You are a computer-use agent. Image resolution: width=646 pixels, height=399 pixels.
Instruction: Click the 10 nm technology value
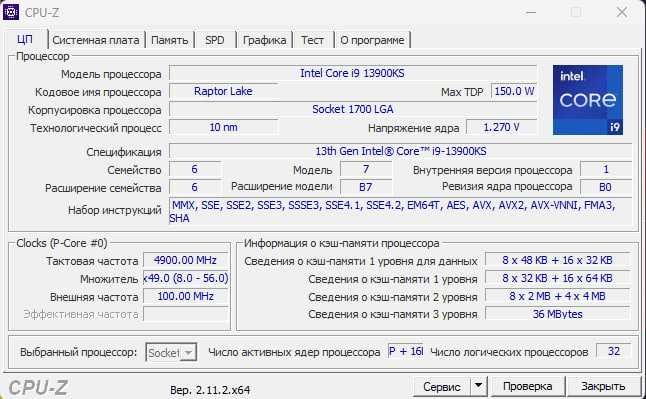pos(223,127)
